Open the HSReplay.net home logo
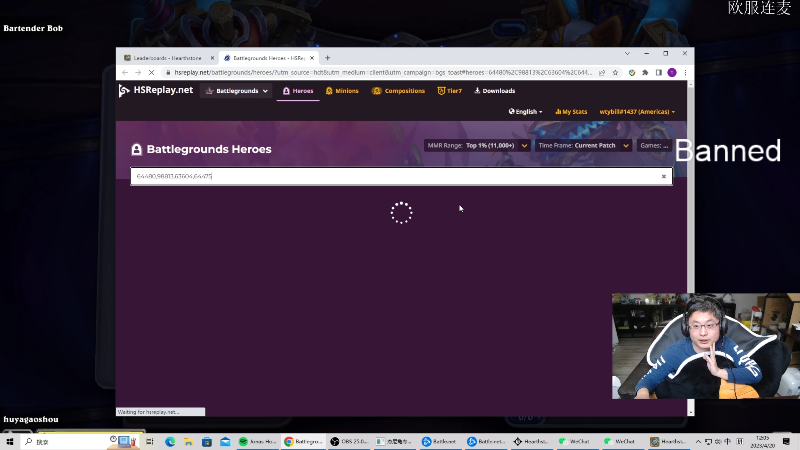 [x=156, y=90]
